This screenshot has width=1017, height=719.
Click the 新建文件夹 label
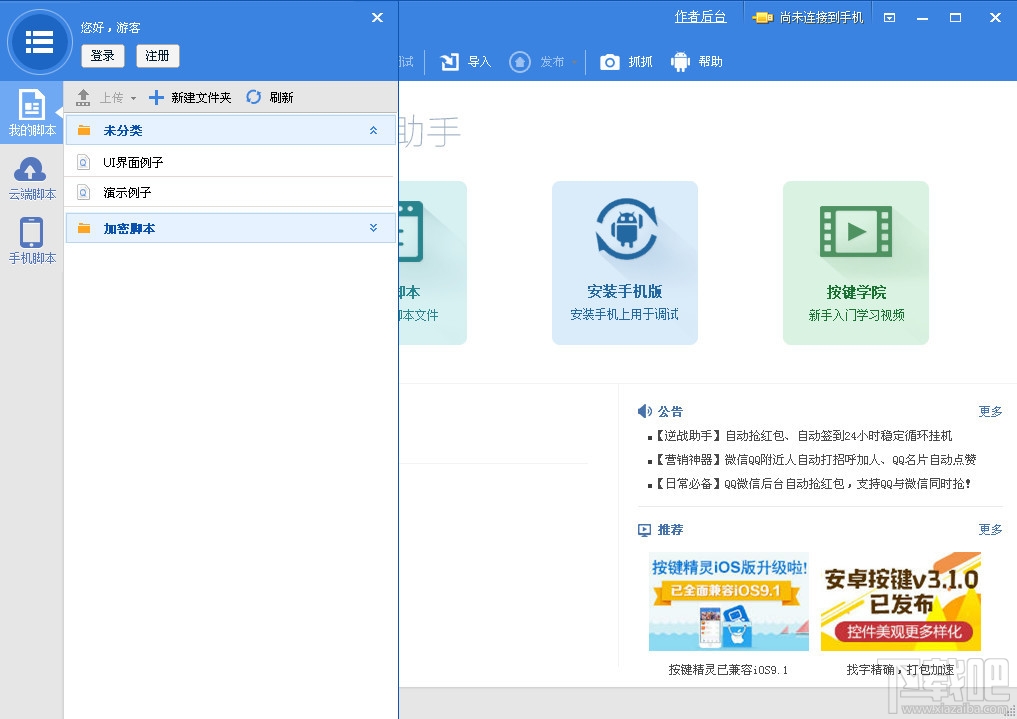point(201,98)
